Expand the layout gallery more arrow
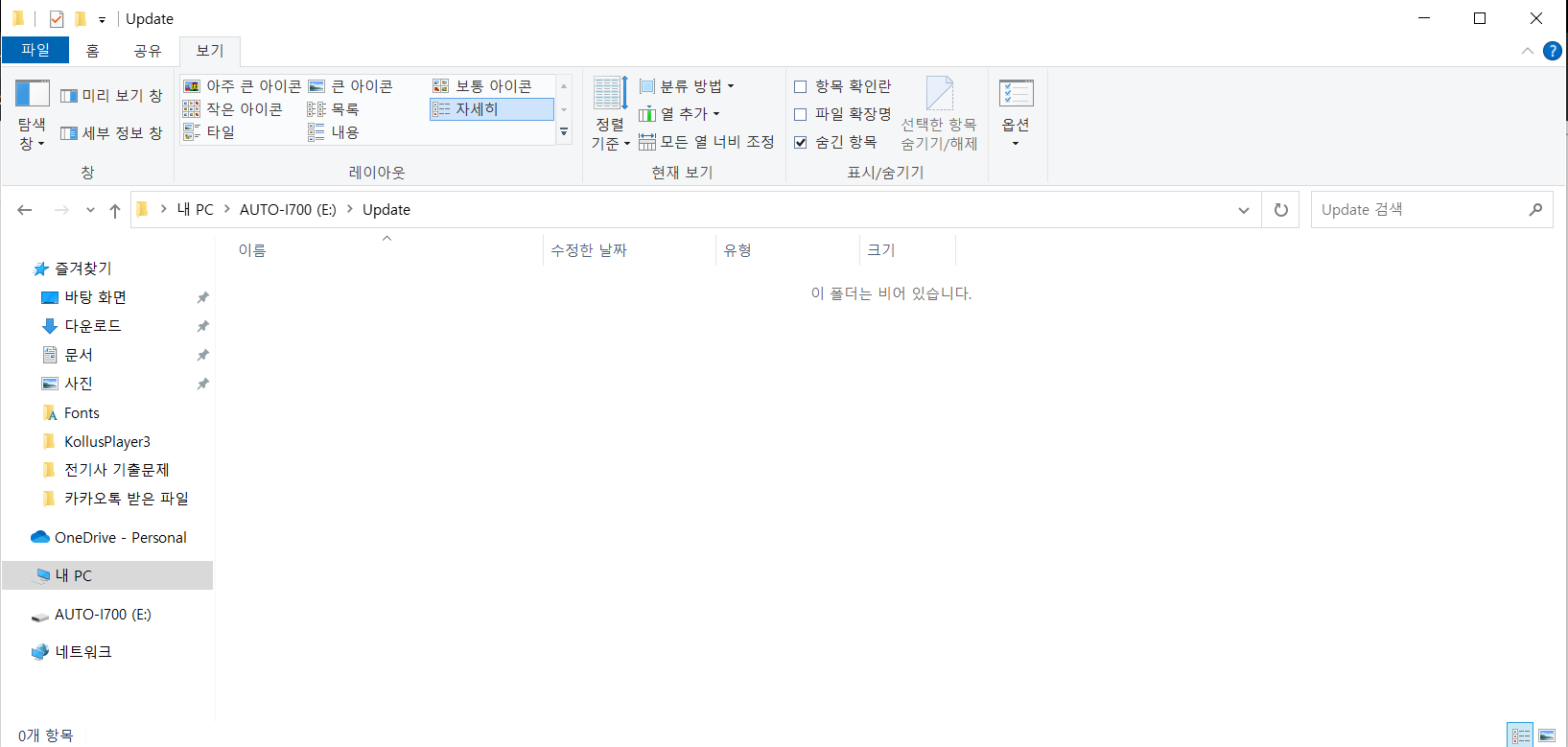 pyautogui.click(x=564, y=132)
